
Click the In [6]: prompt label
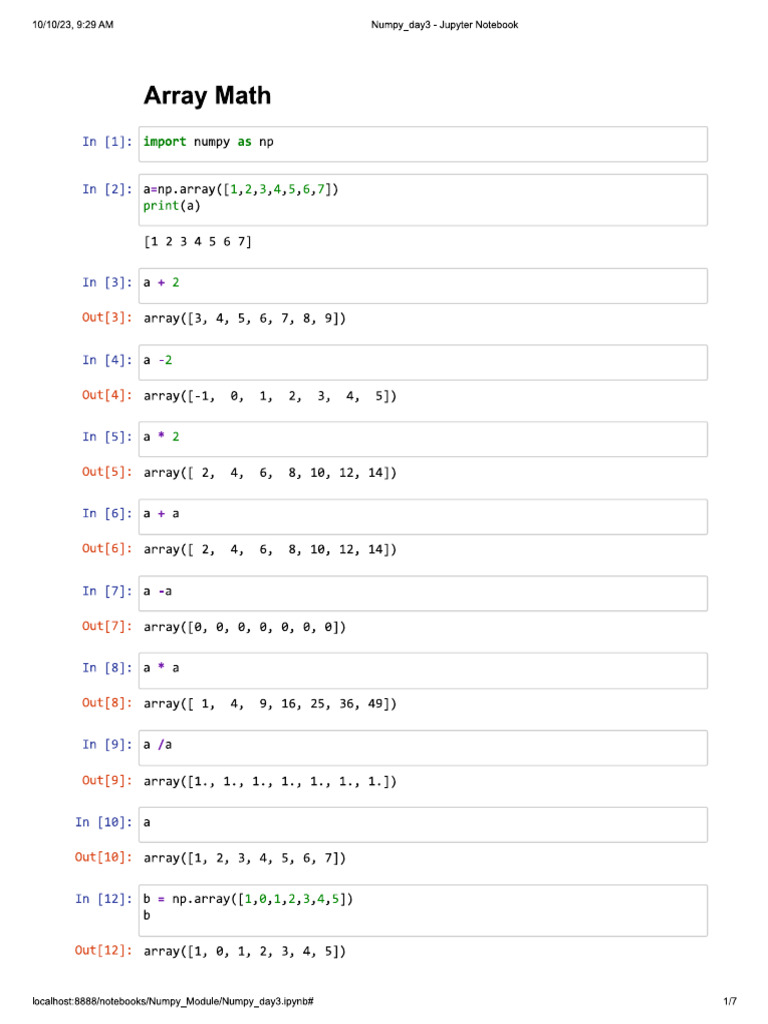(x=107, y=514)
